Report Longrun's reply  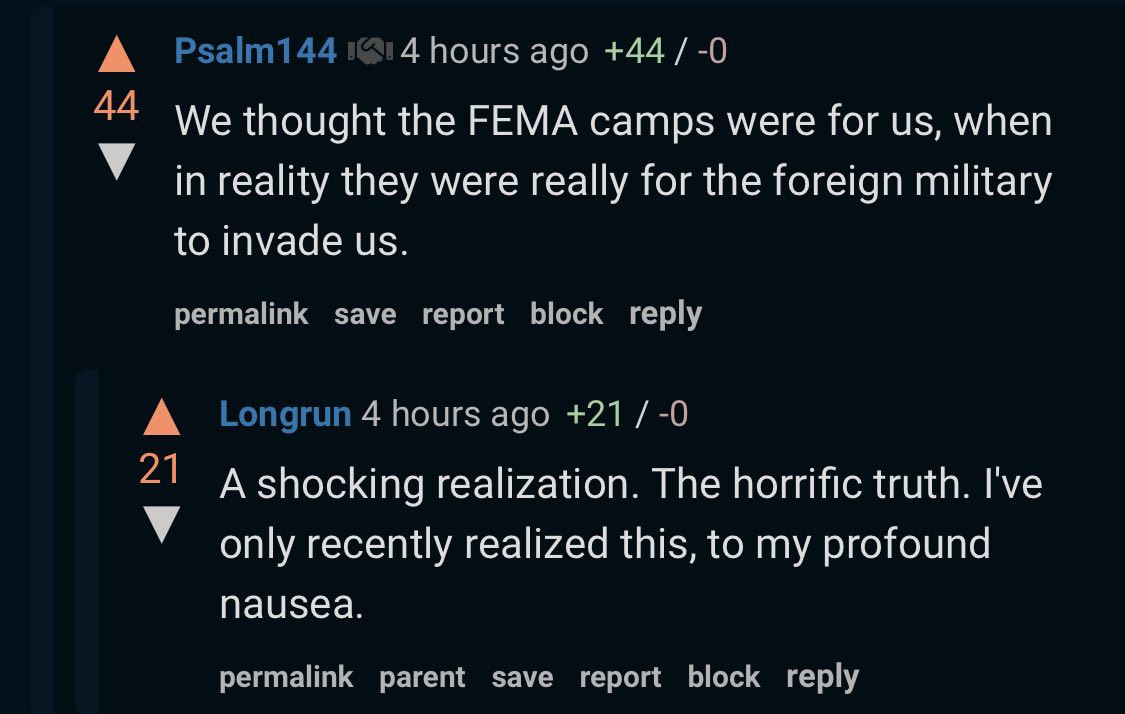pos(620,678)
